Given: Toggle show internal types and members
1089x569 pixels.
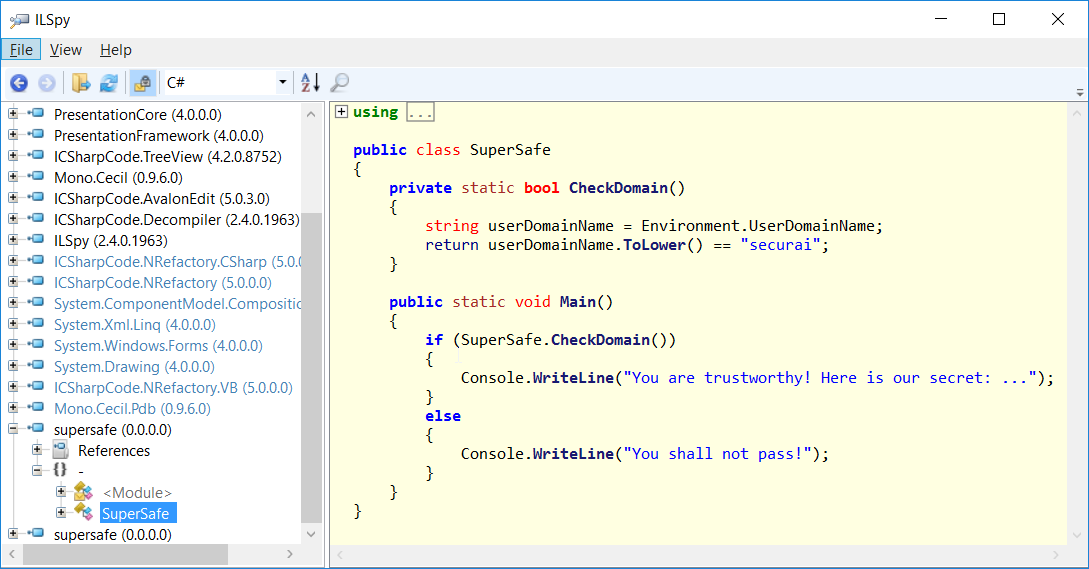Looking at the screenshot, I should pyautogui.click(x=142, y=83).
